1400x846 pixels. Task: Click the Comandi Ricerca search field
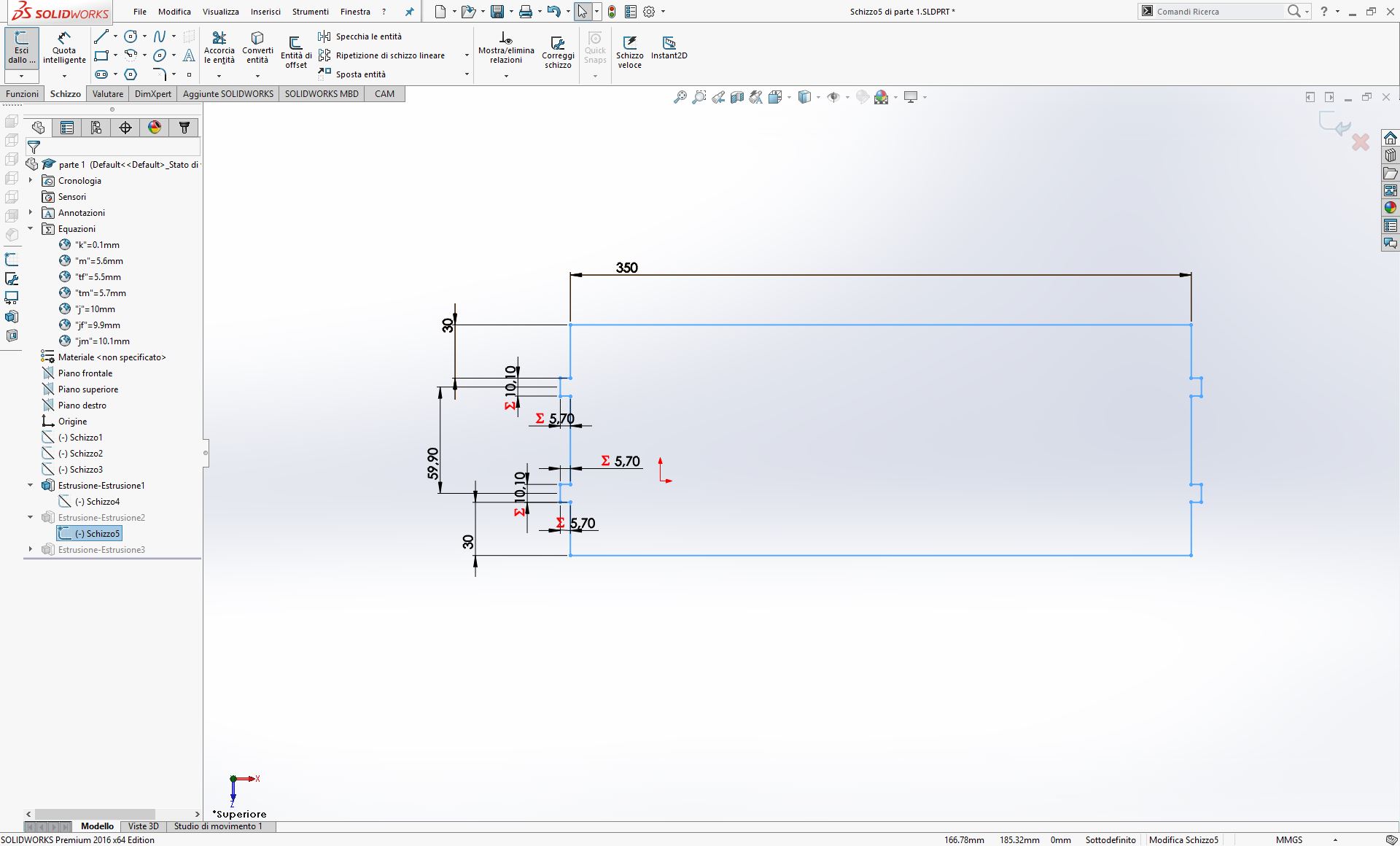[1218, 12]
